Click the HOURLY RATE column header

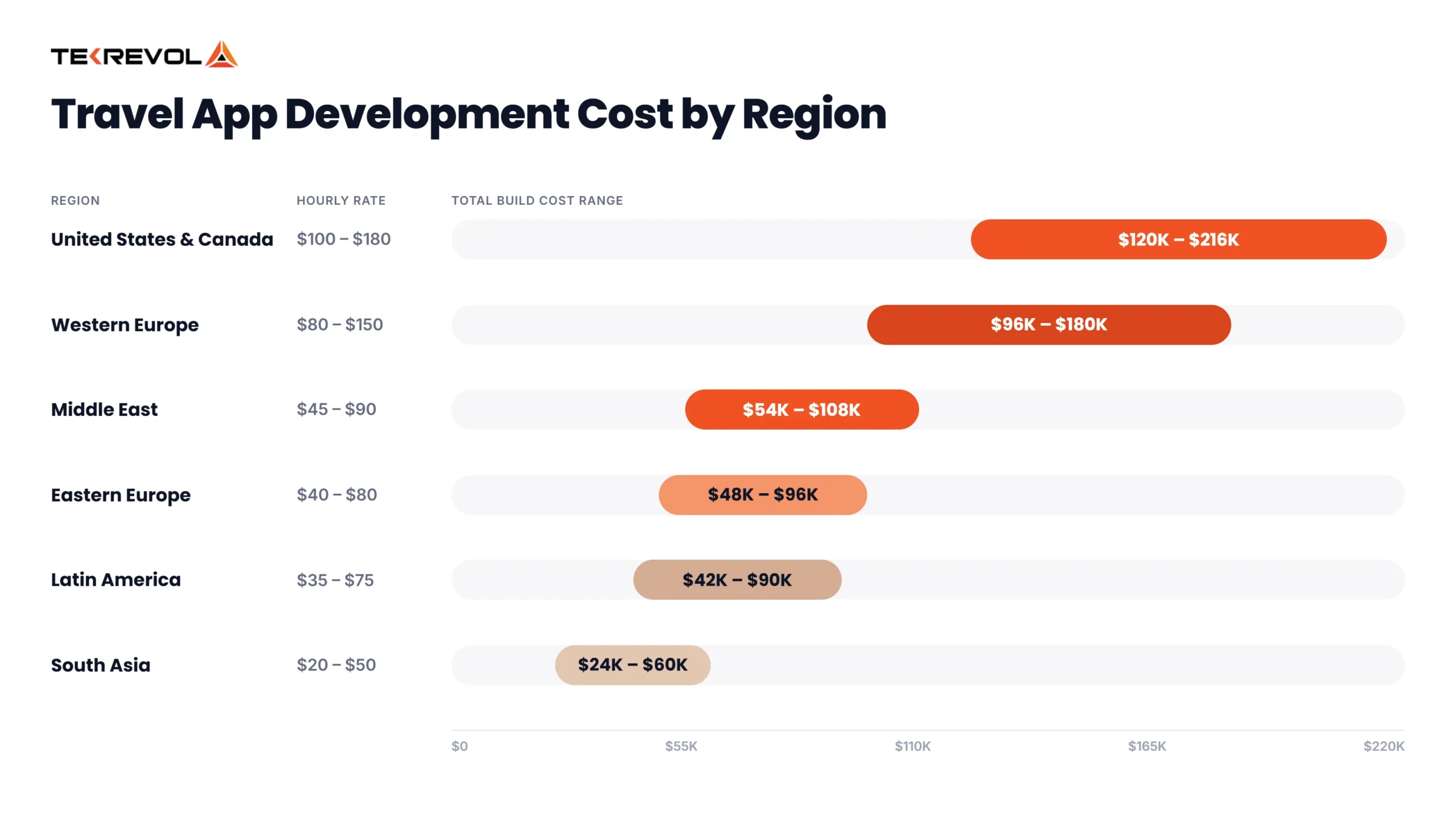[341, 200]
